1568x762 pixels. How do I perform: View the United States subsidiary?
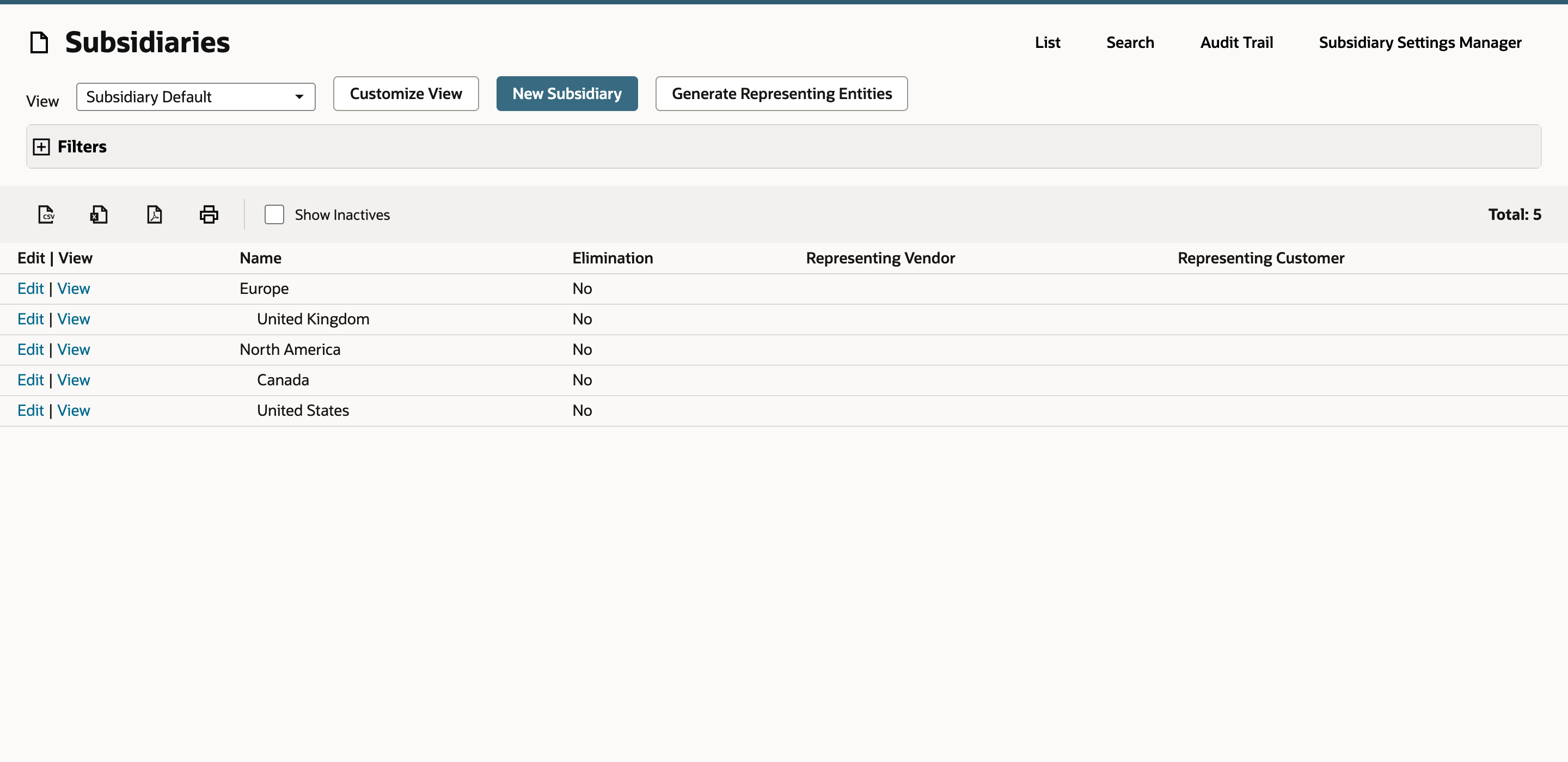pos(73,410)
